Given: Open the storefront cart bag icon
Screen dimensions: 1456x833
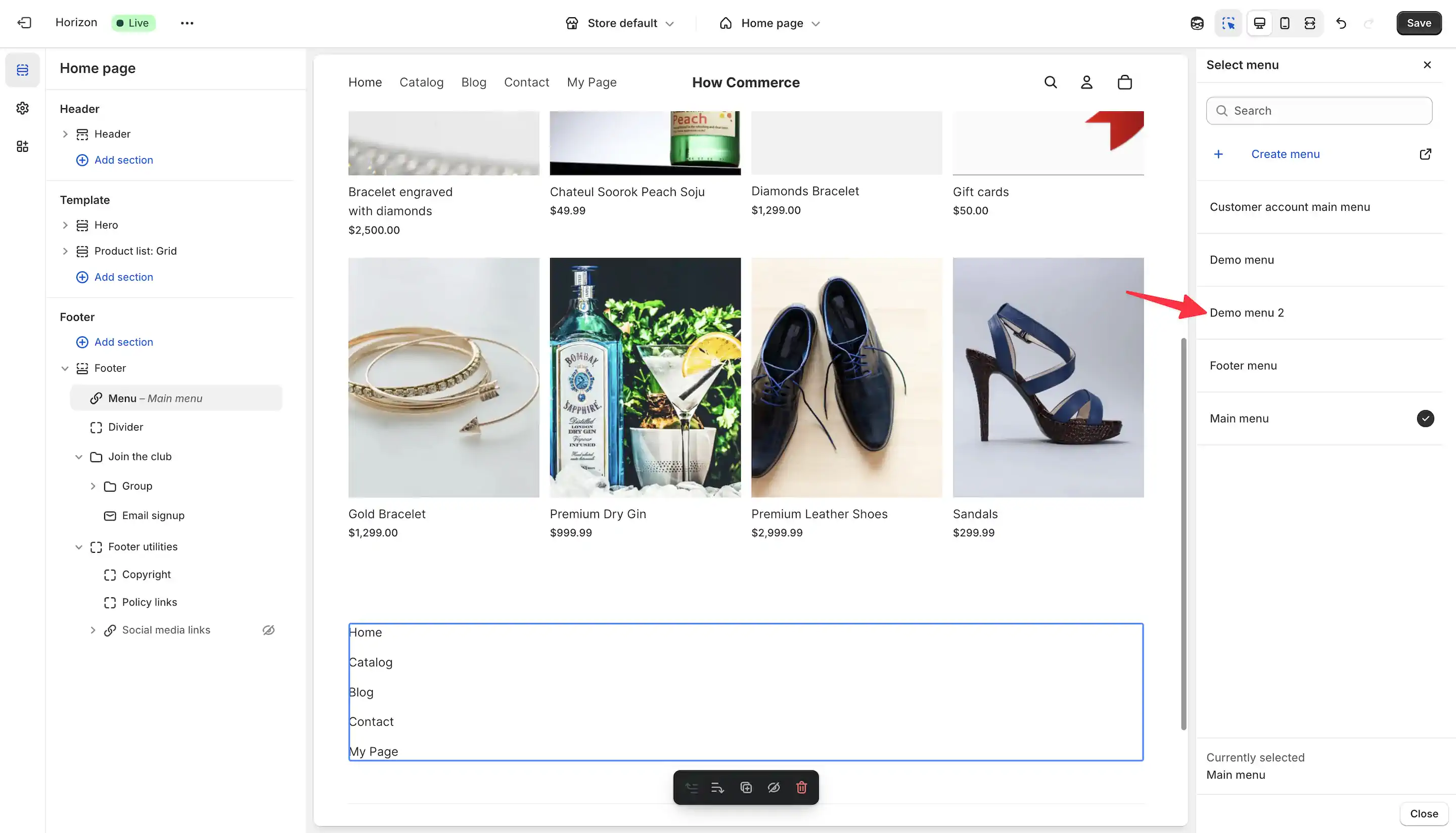Looking at the screenshot, I should [x=1124, y=82].
